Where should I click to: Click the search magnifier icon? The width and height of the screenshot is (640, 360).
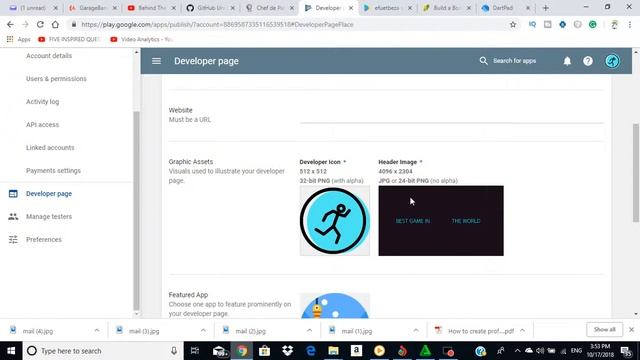[483, 61]
